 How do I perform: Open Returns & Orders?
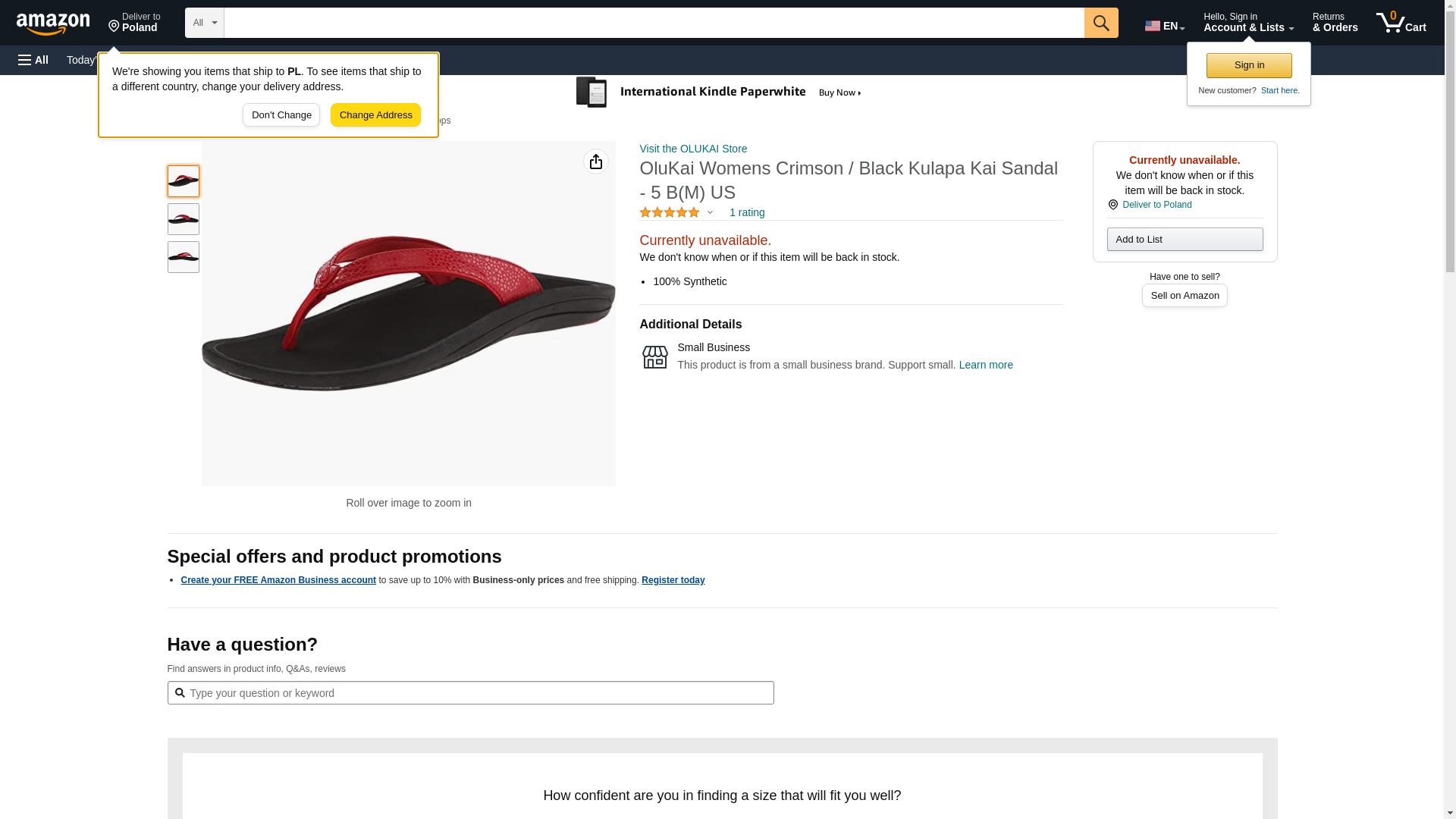point(1335,23)
